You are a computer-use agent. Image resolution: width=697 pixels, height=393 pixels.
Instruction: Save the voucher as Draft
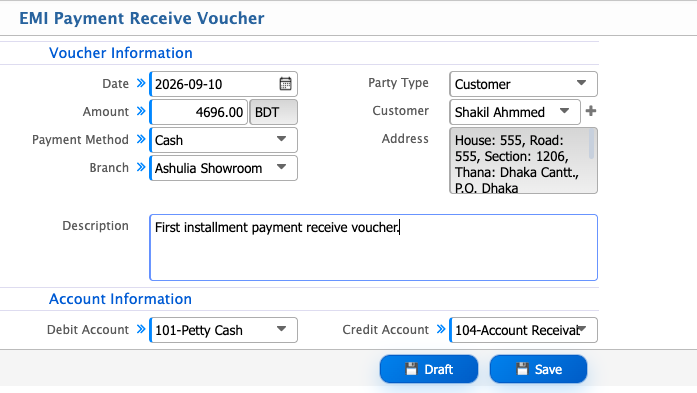pyautogui.click(x=429, y=369)
